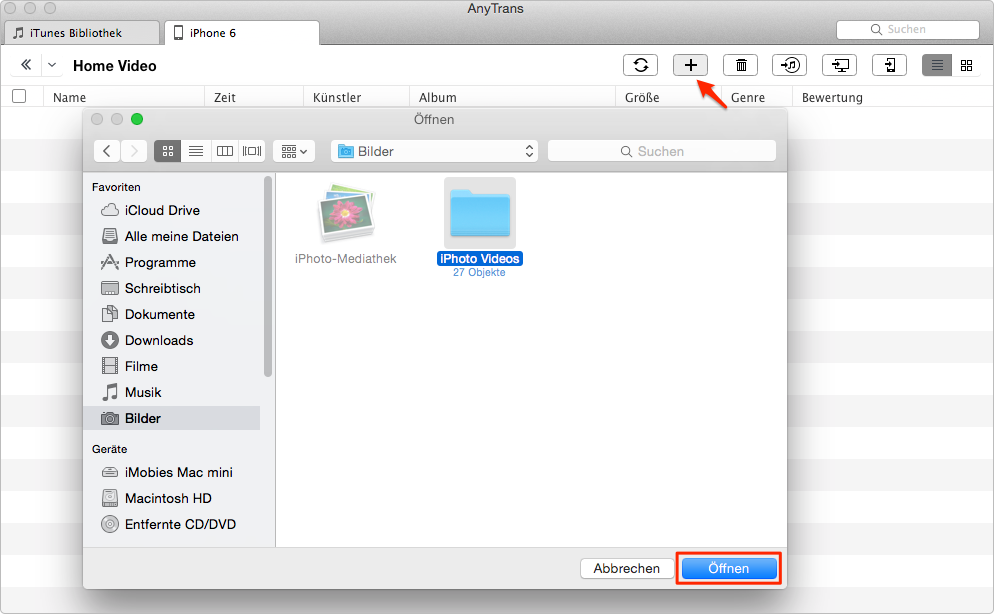994x614 pixels.
Task: Select the iPhoto Videos folder icon
Action: [480, 213]
